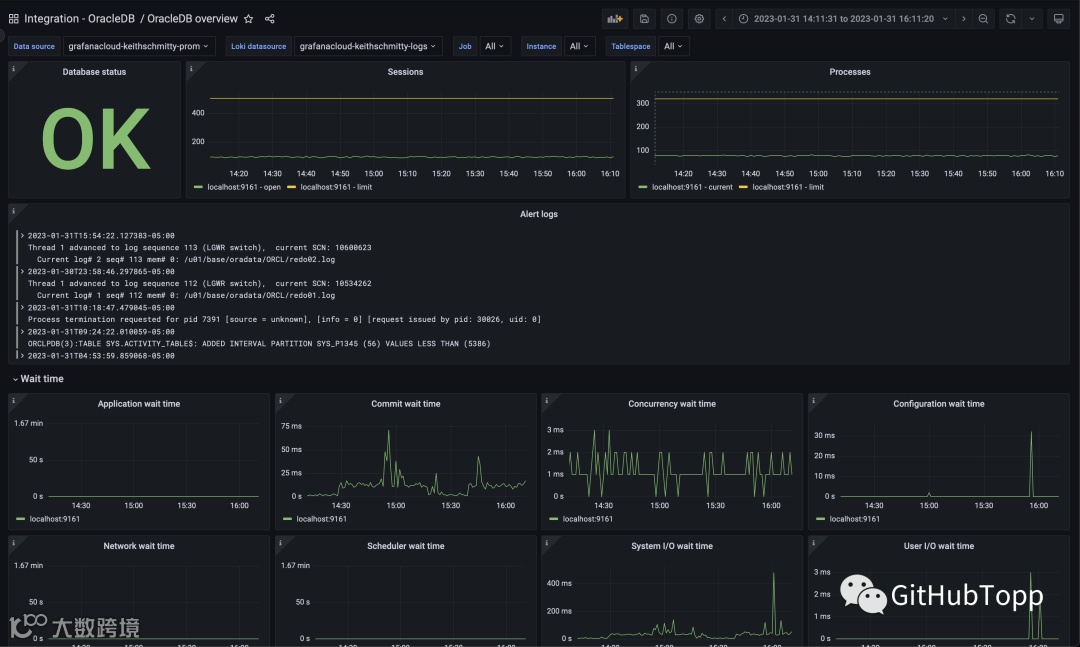Open Processes panel title menu
The image size is (1080, 647).
[x=849, y=72]
